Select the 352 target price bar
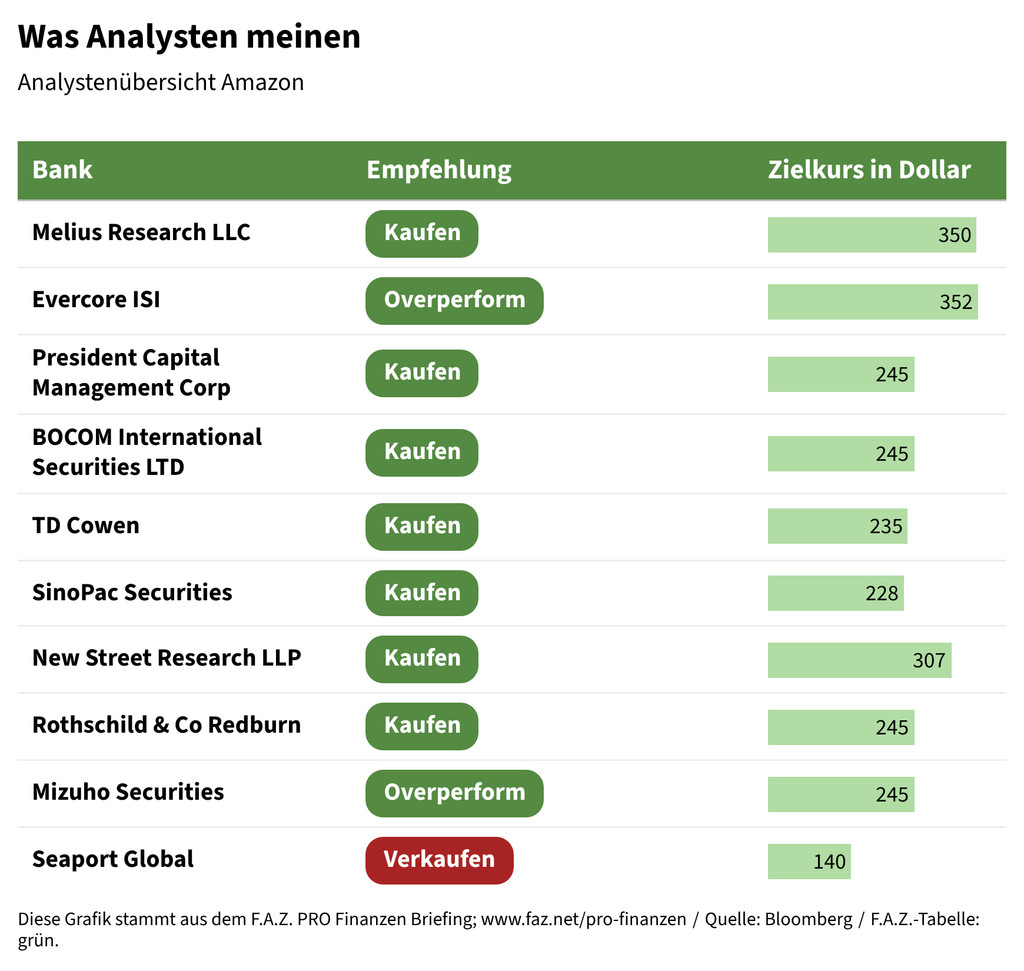Screen dimensions: 1024x971 (872, 301)
